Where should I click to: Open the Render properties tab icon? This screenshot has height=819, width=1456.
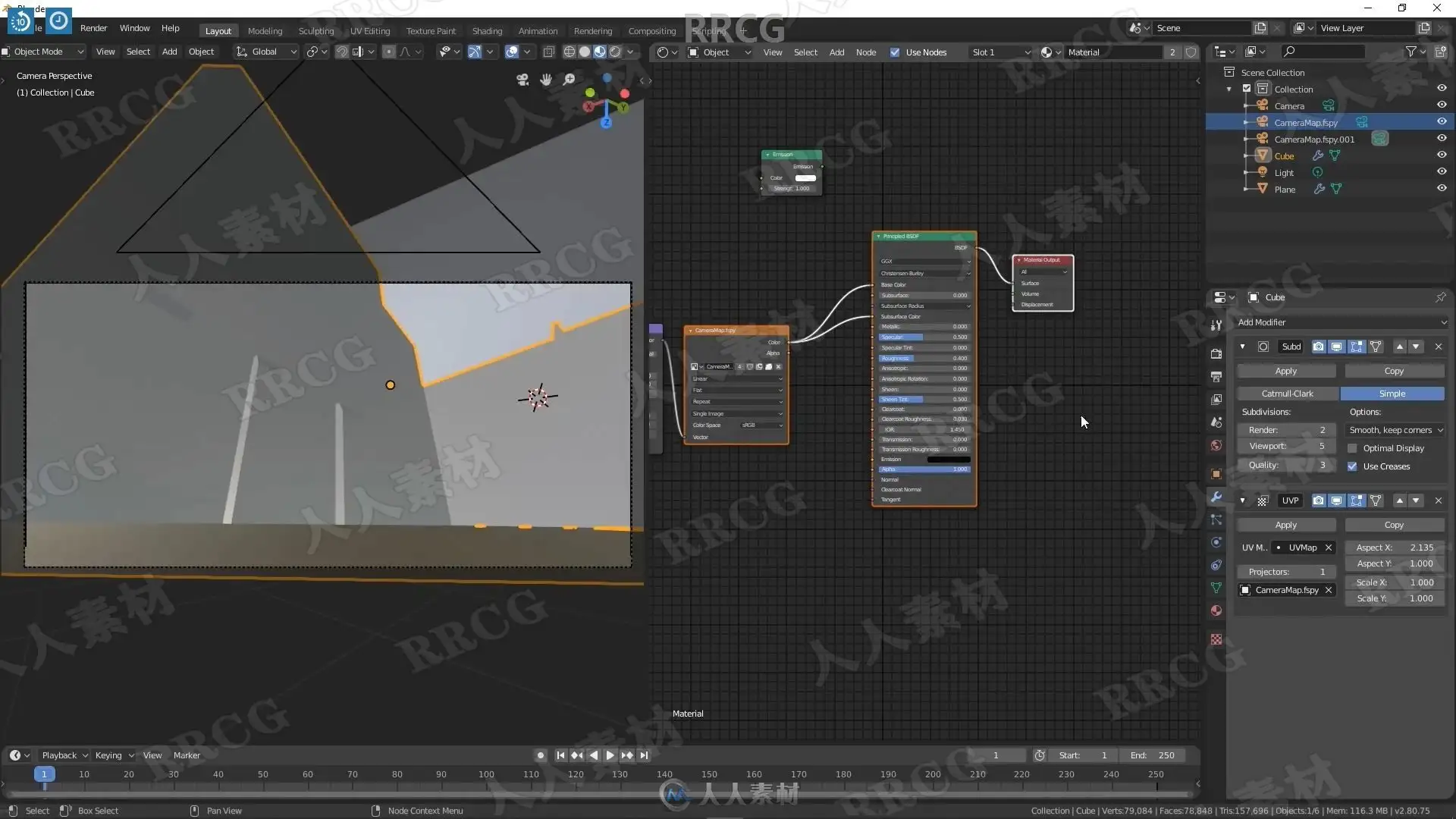pos(1216,354)
